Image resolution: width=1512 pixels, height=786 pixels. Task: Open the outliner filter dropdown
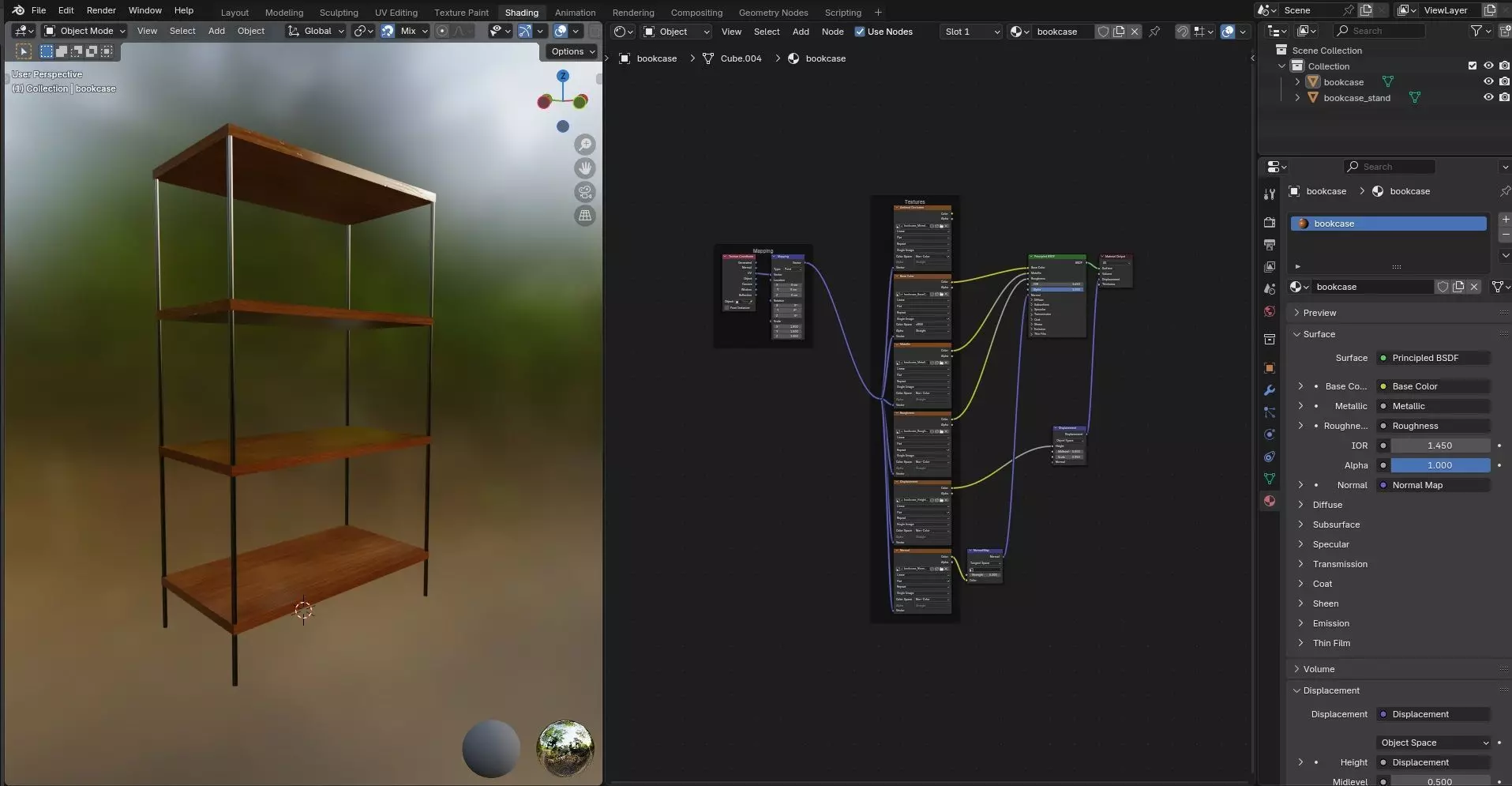(1481, 31)
